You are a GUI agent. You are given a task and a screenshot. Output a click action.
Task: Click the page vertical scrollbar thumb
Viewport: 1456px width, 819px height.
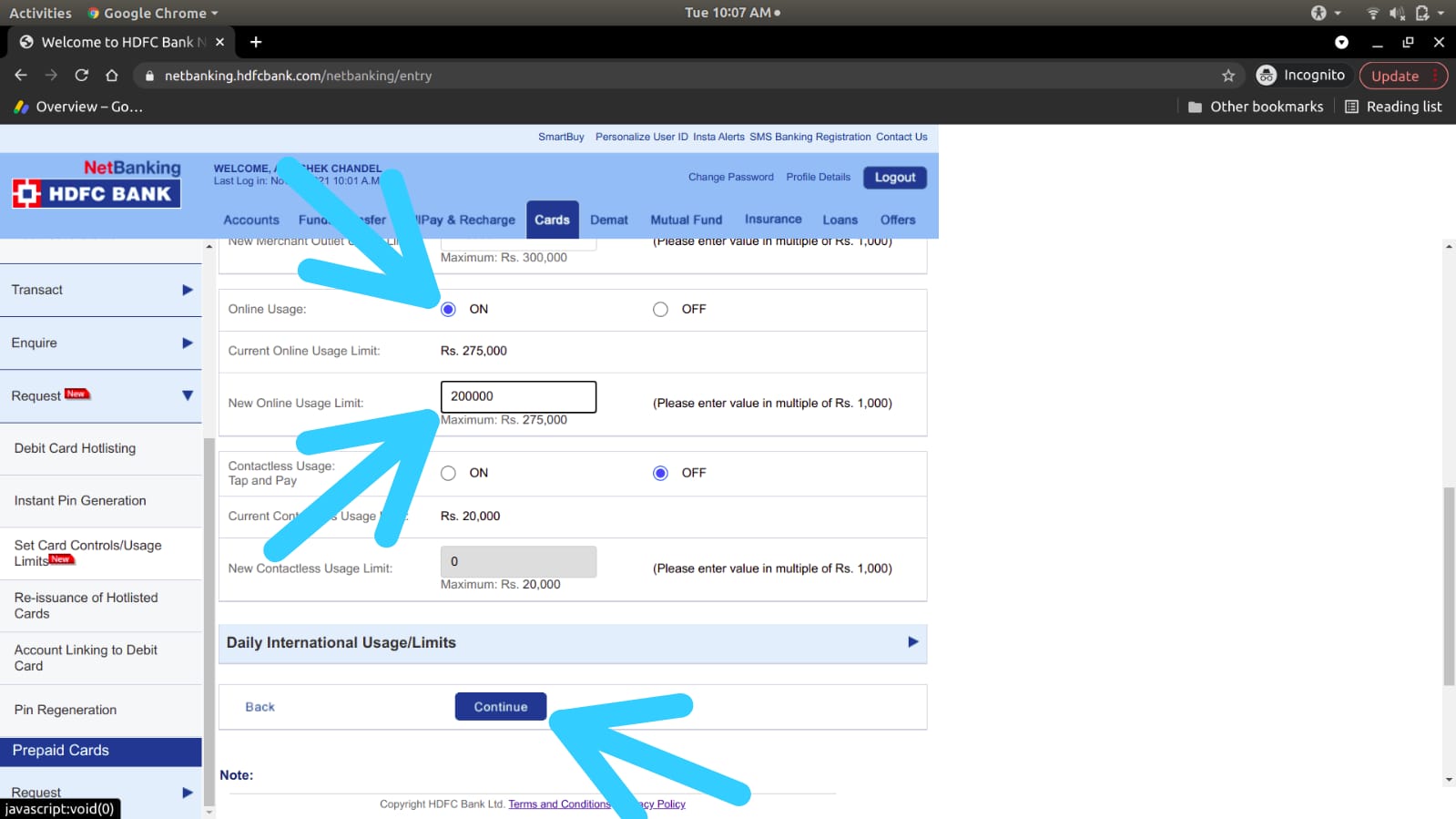[1449, 587]
